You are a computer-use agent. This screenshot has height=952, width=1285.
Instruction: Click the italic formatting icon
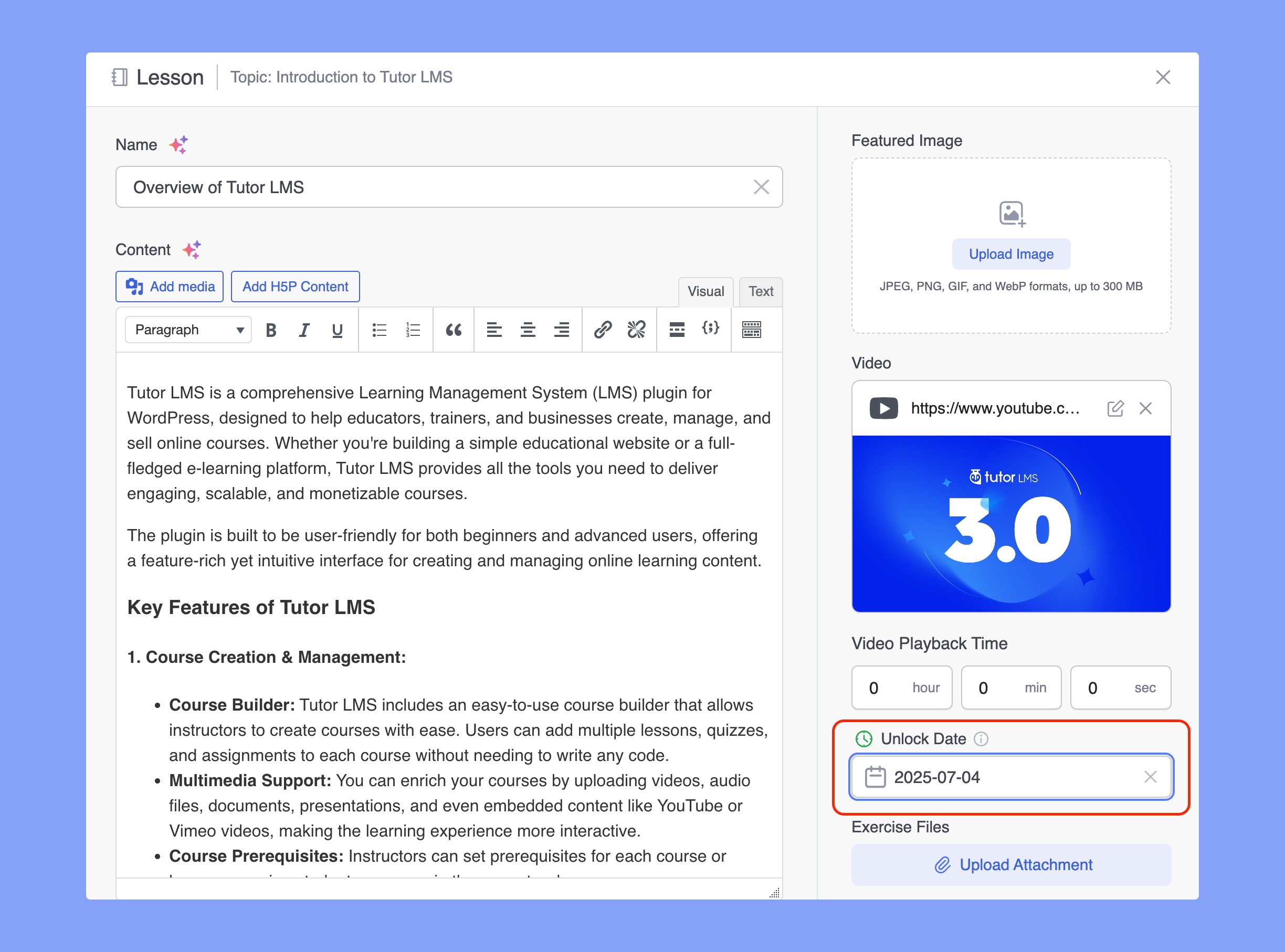[x=303, y=328]
